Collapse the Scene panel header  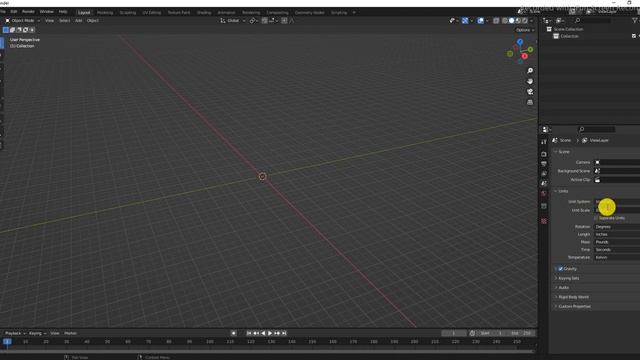coord(564,152)
